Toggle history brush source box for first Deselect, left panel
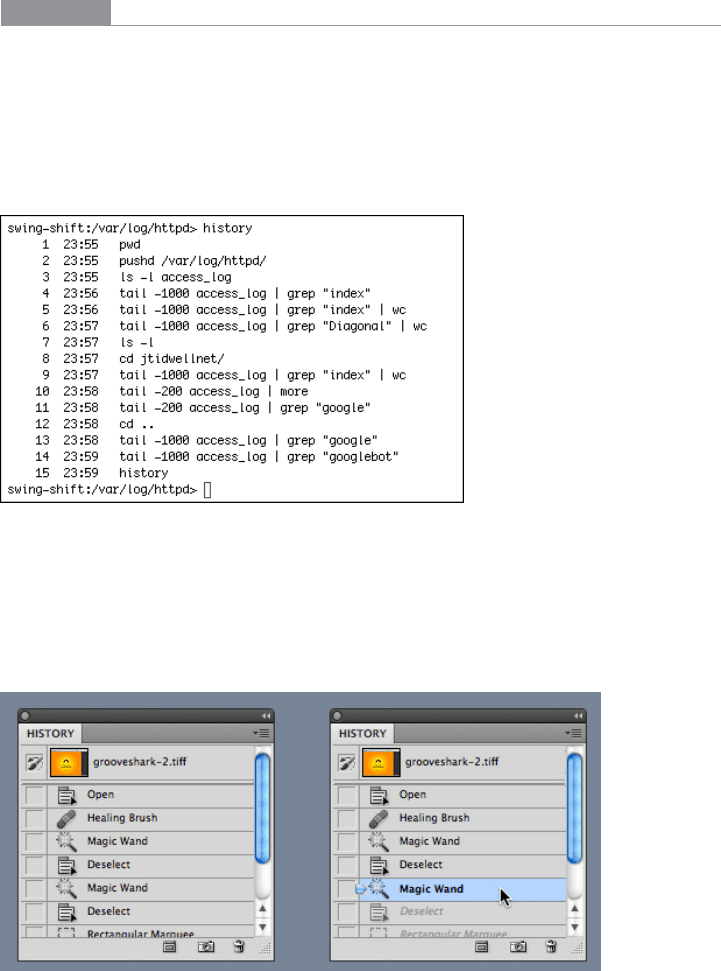This screenshot has width=721, height=971. [35, 865]
